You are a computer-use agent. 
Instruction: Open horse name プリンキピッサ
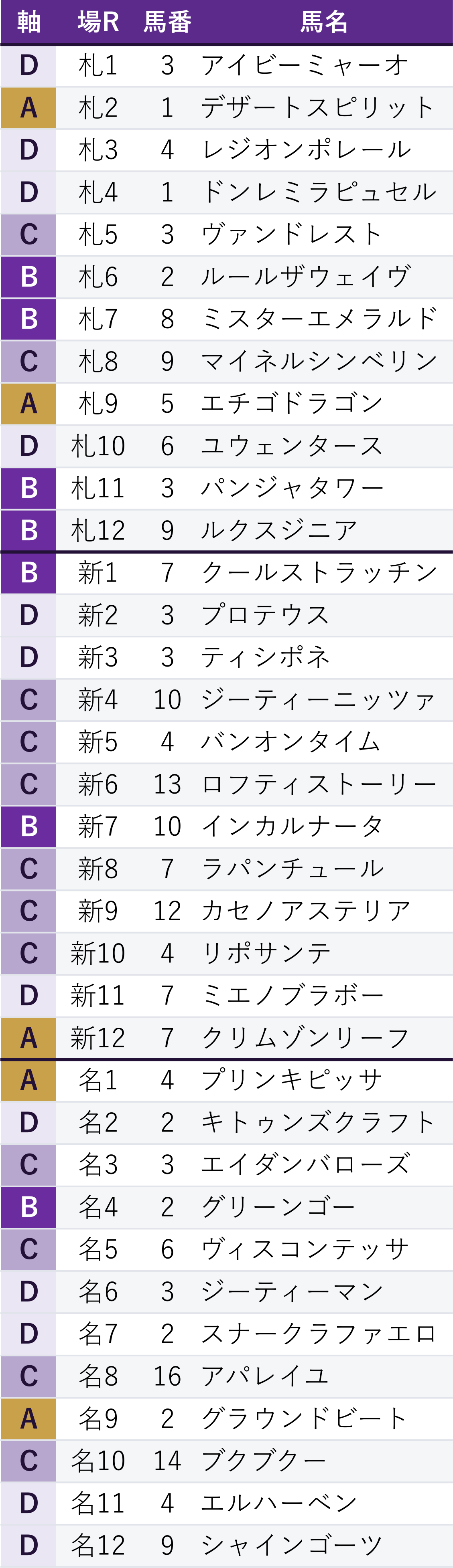click(x=292, y=1080)
